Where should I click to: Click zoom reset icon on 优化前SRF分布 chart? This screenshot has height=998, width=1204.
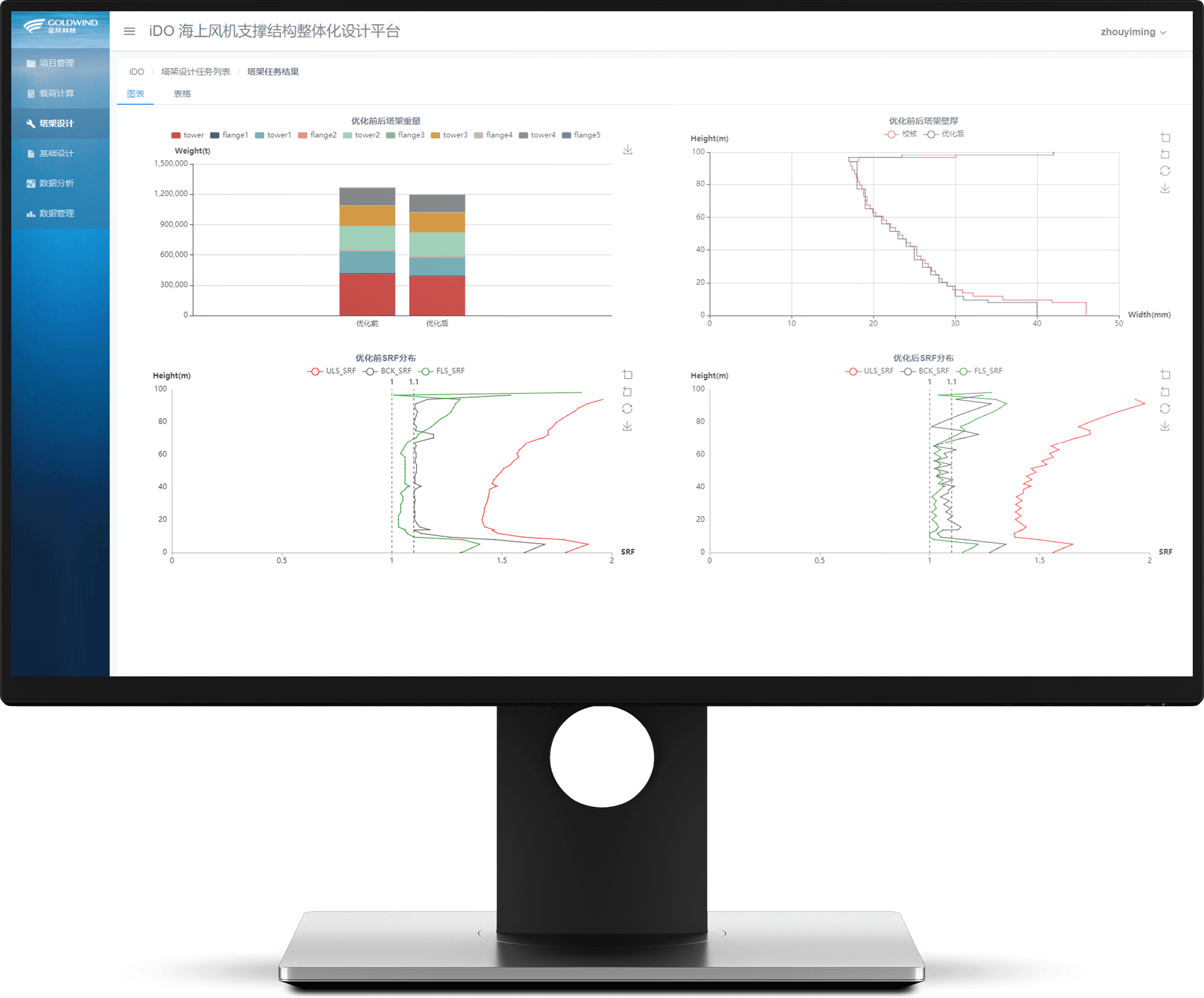point(627,392)
